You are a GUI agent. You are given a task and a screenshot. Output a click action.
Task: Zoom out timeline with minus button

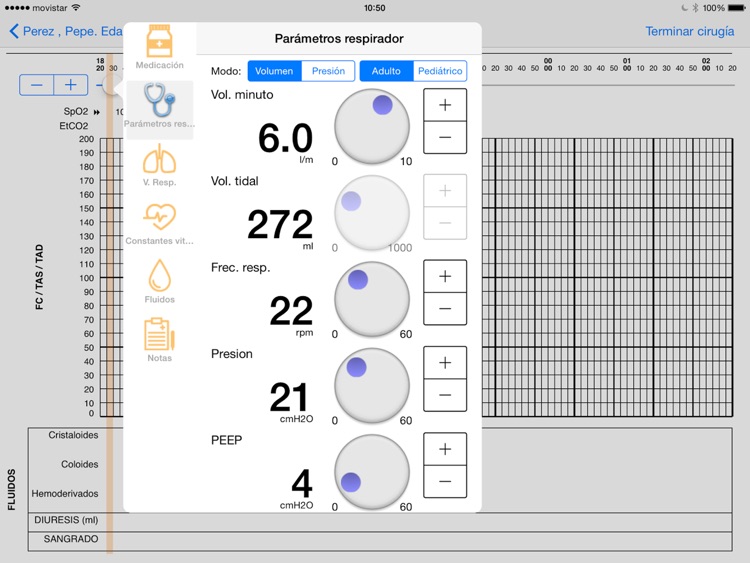(x=36, y=85)
